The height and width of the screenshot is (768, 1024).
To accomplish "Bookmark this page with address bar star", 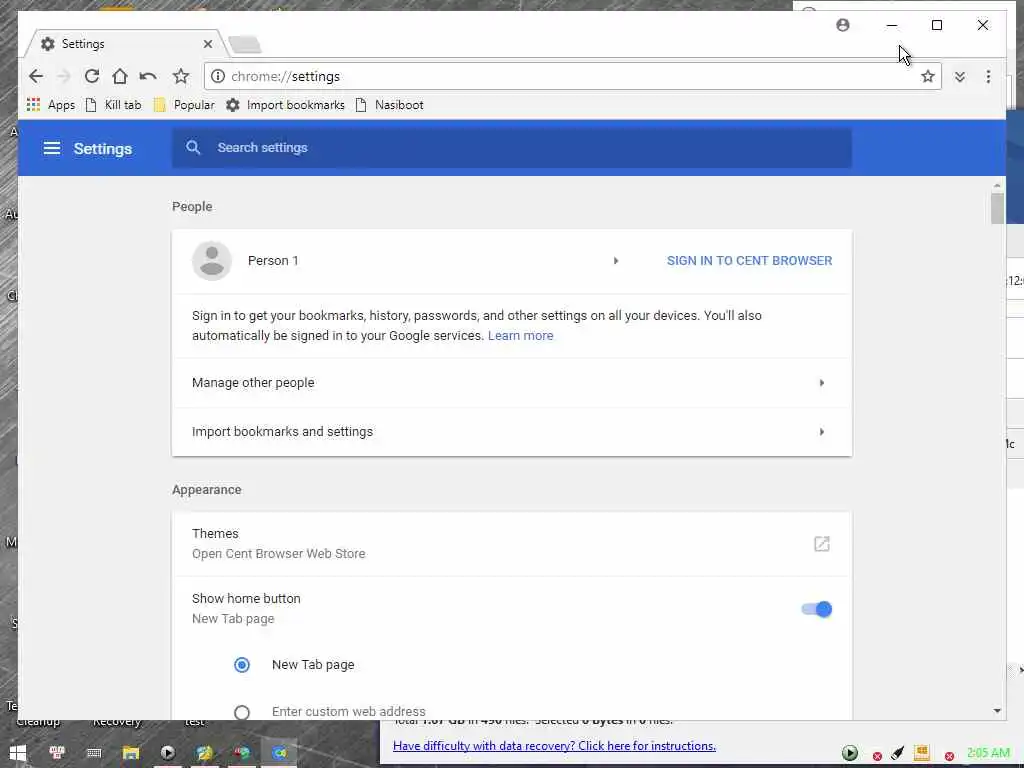I will (x=927, y=76).
